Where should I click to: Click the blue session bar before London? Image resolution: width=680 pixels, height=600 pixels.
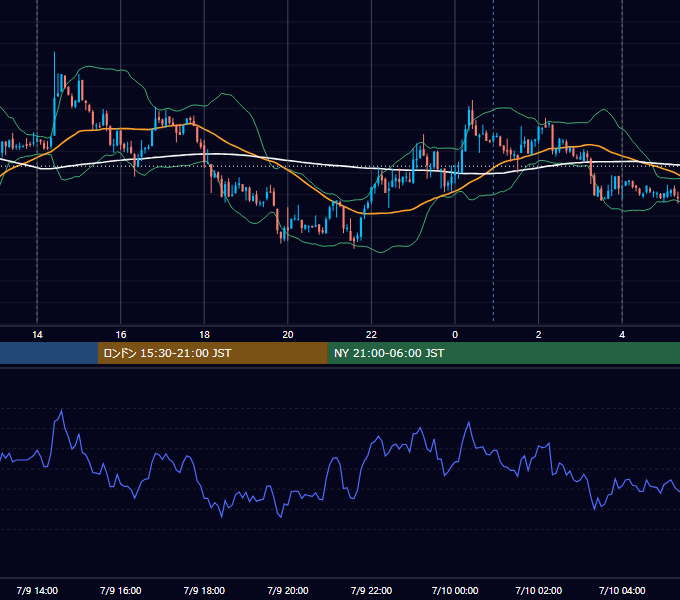[x=49, y=353]
